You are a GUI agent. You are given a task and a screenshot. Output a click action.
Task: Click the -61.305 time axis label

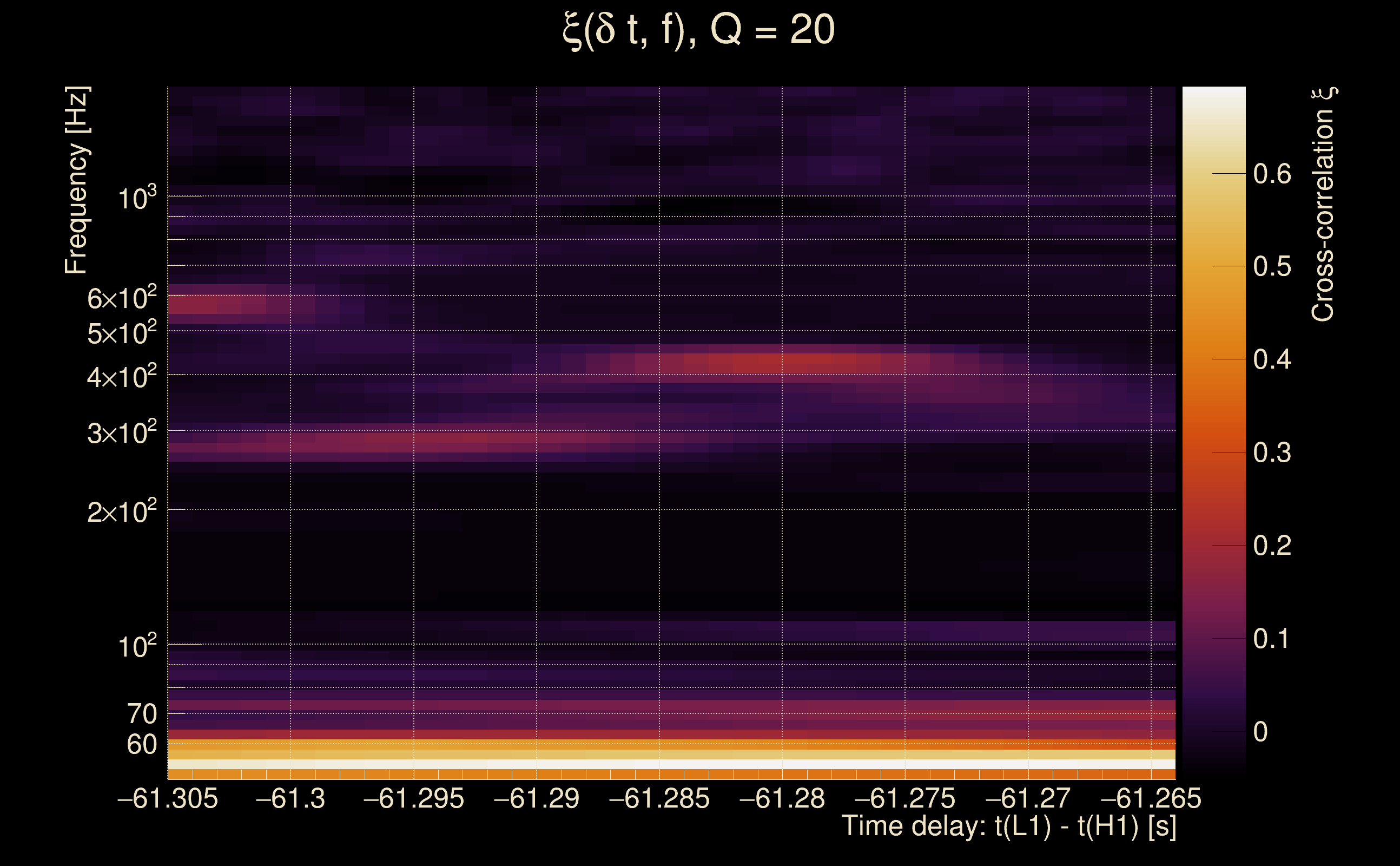pos(168,798)
